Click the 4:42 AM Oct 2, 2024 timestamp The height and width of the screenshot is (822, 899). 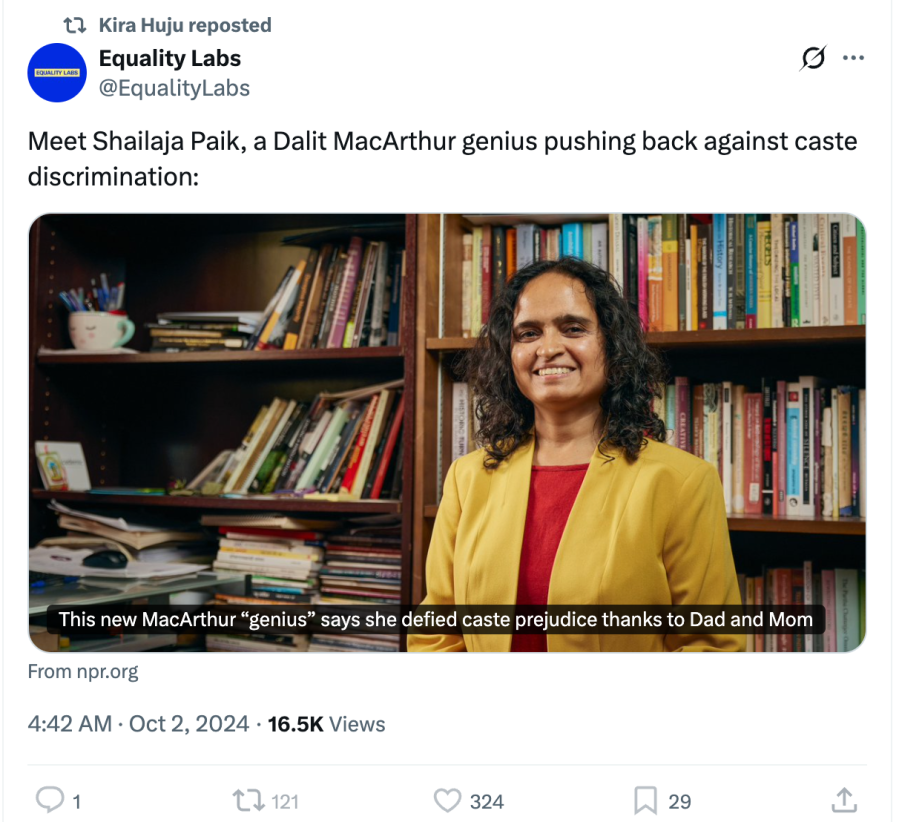coord(138,724)
